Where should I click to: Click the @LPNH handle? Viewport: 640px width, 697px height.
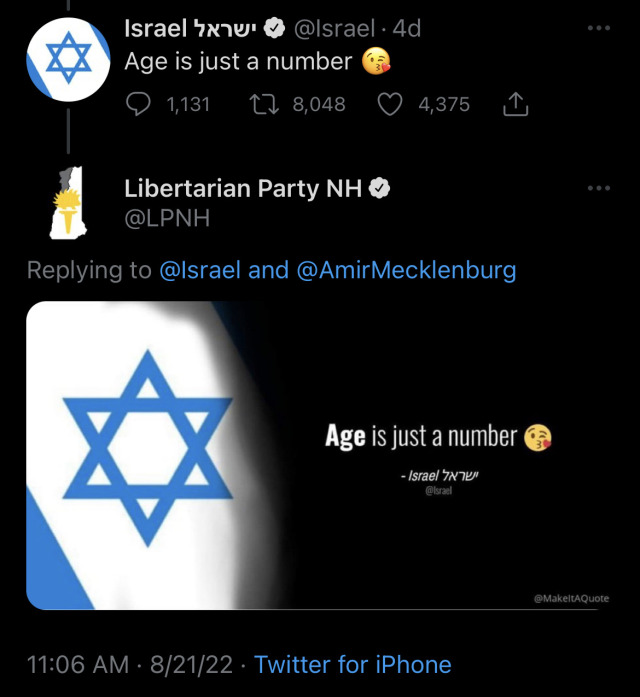[x=167, y=218]
